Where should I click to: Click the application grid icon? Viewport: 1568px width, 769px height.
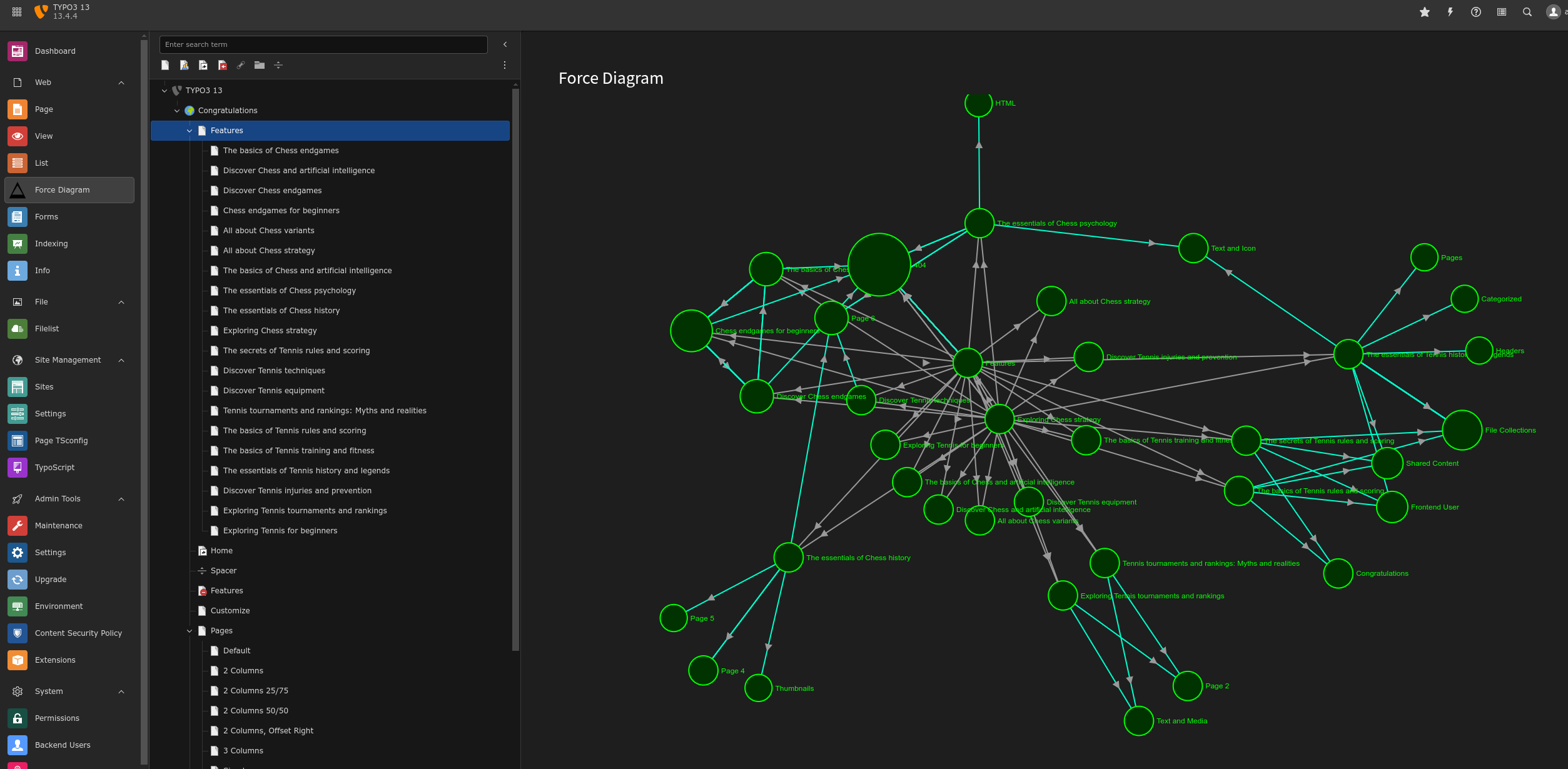17,12
